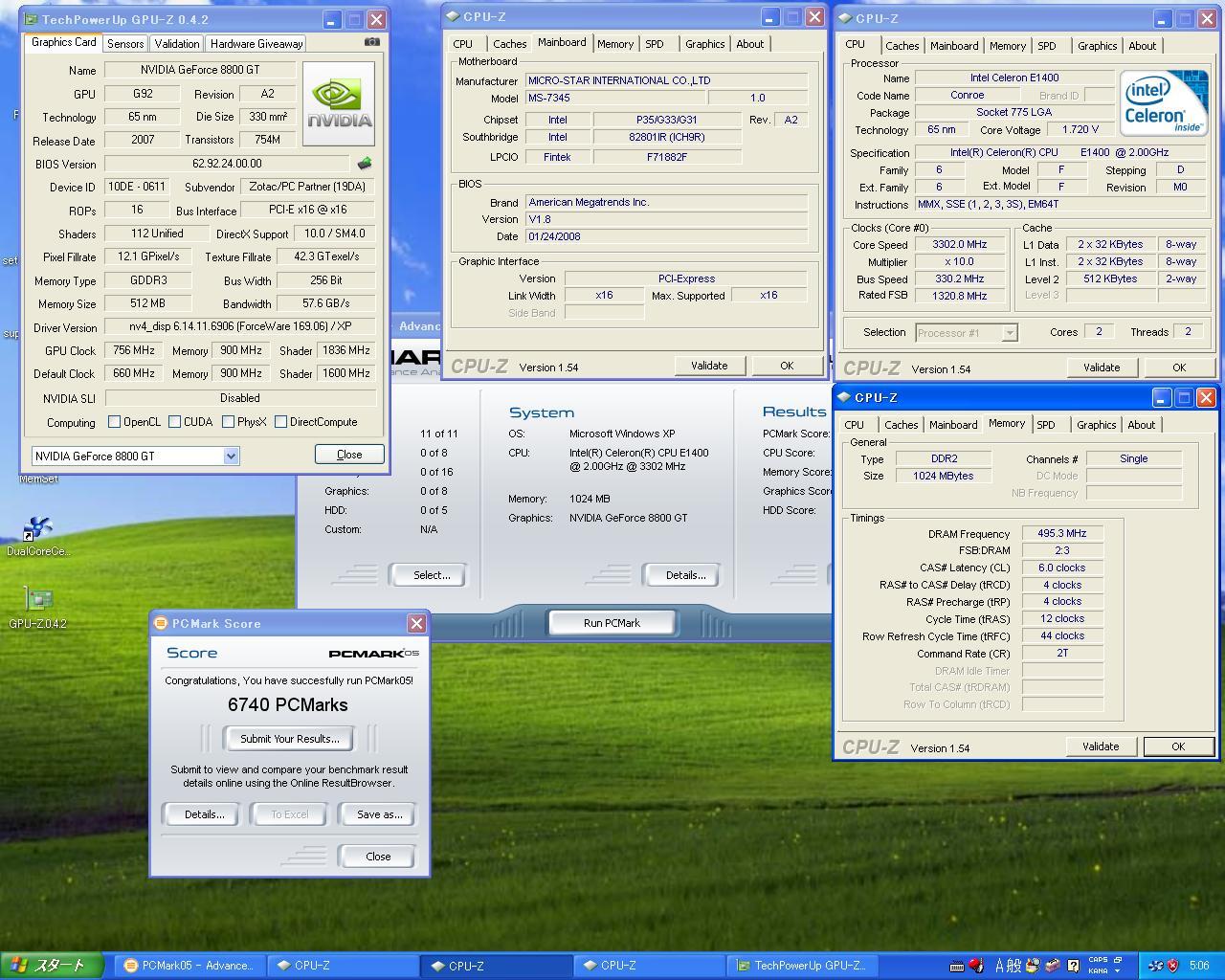The image size is (1225, 980).
Task: Click OK in CPU-Z Memory window
Action: pos(1178,746)
